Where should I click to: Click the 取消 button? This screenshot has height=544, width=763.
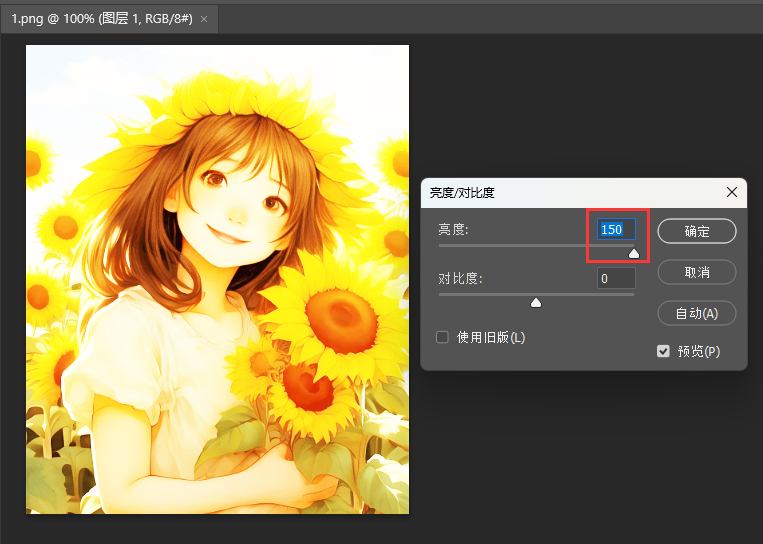tap(697, 272)
